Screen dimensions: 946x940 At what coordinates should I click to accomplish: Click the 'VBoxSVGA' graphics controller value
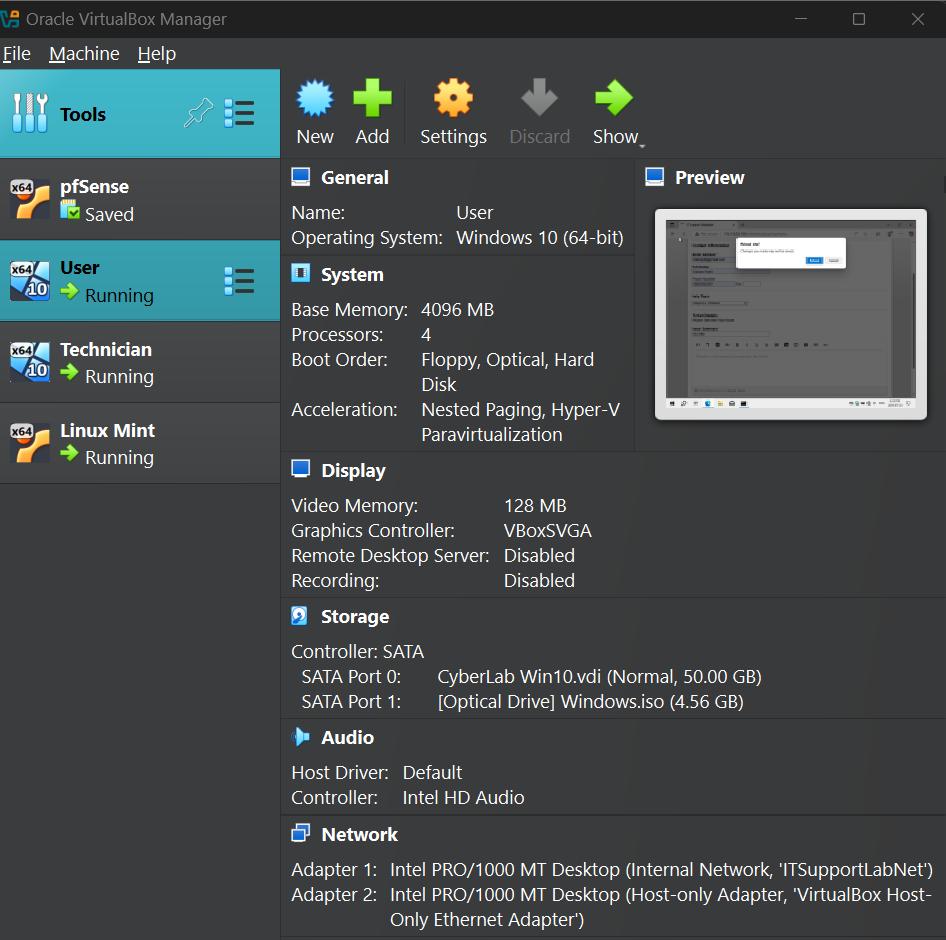coord(548,530)
